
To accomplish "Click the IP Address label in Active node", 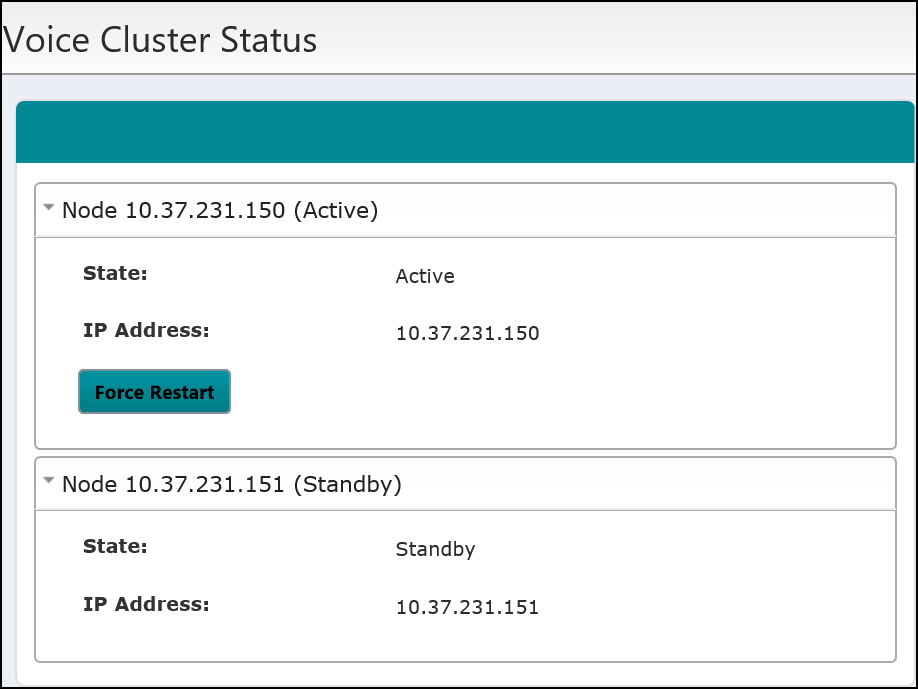I will pyautogui.click(x=146, y=330).
